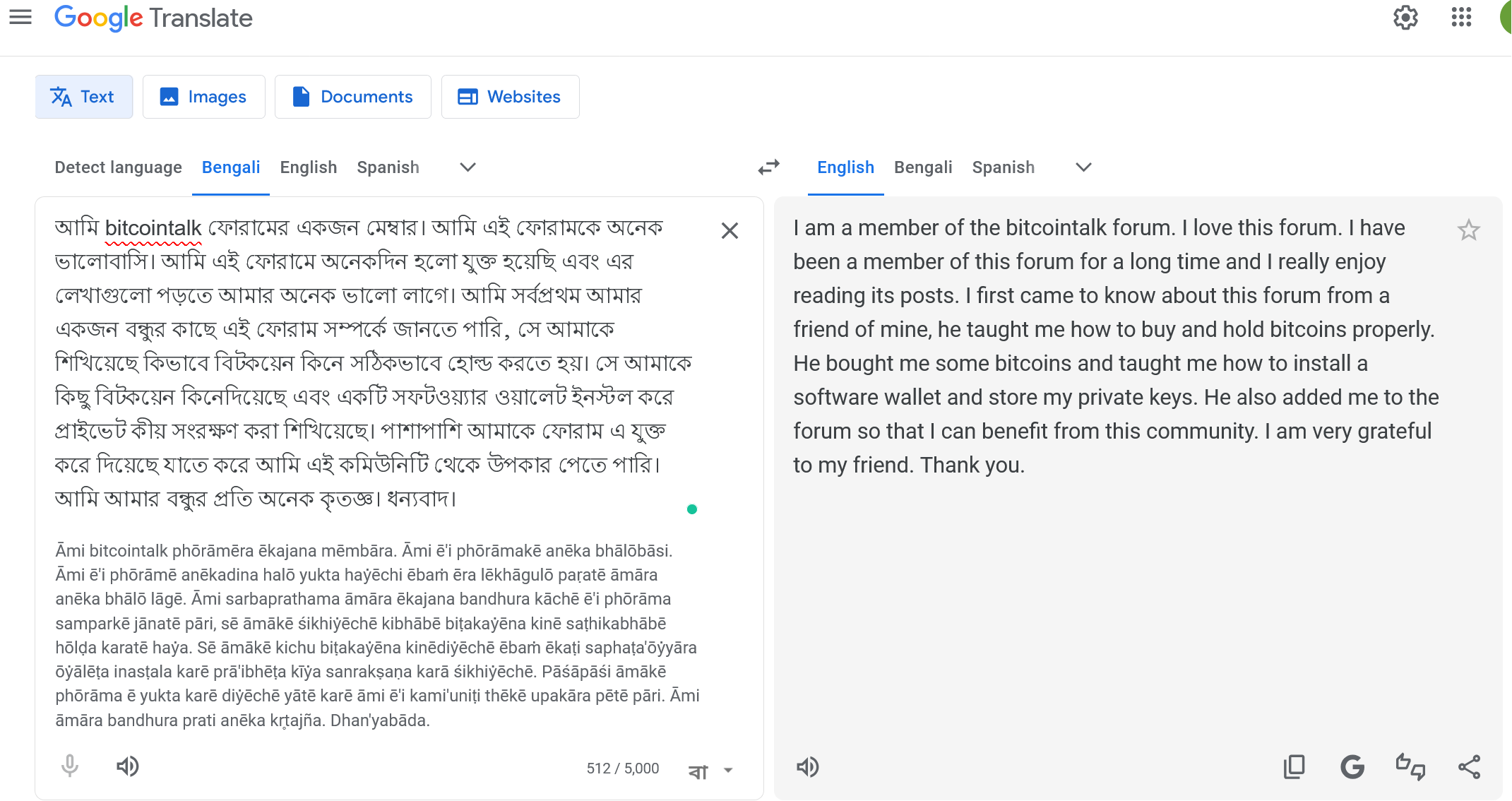The height and width of the screenshot is (801, 1512).
Task: Swap source and target languages
Action: point(768,167)
